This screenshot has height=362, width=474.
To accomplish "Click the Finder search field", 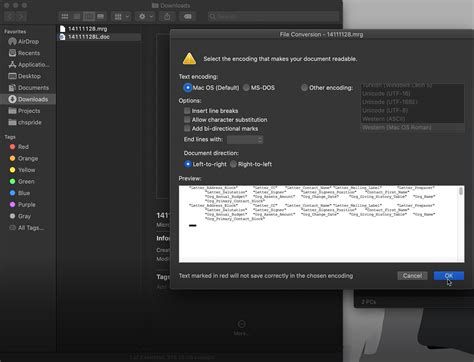I will [273, 16].
